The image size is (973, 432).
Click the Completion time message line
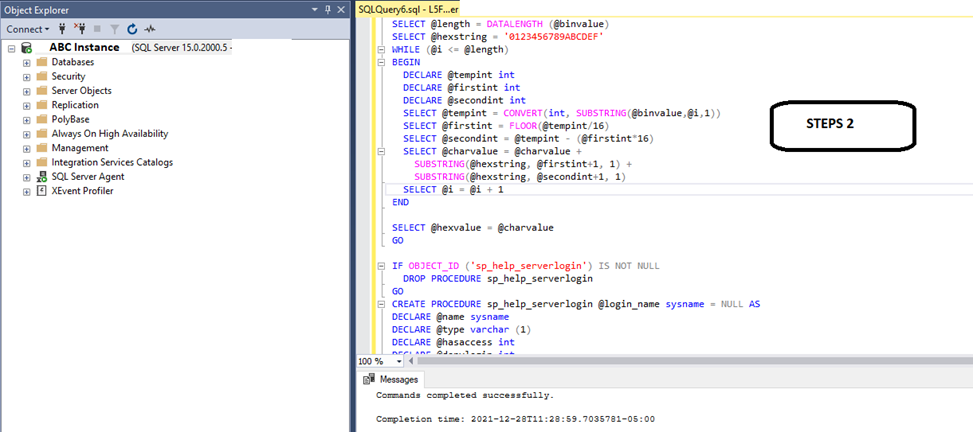click(515, 419)
